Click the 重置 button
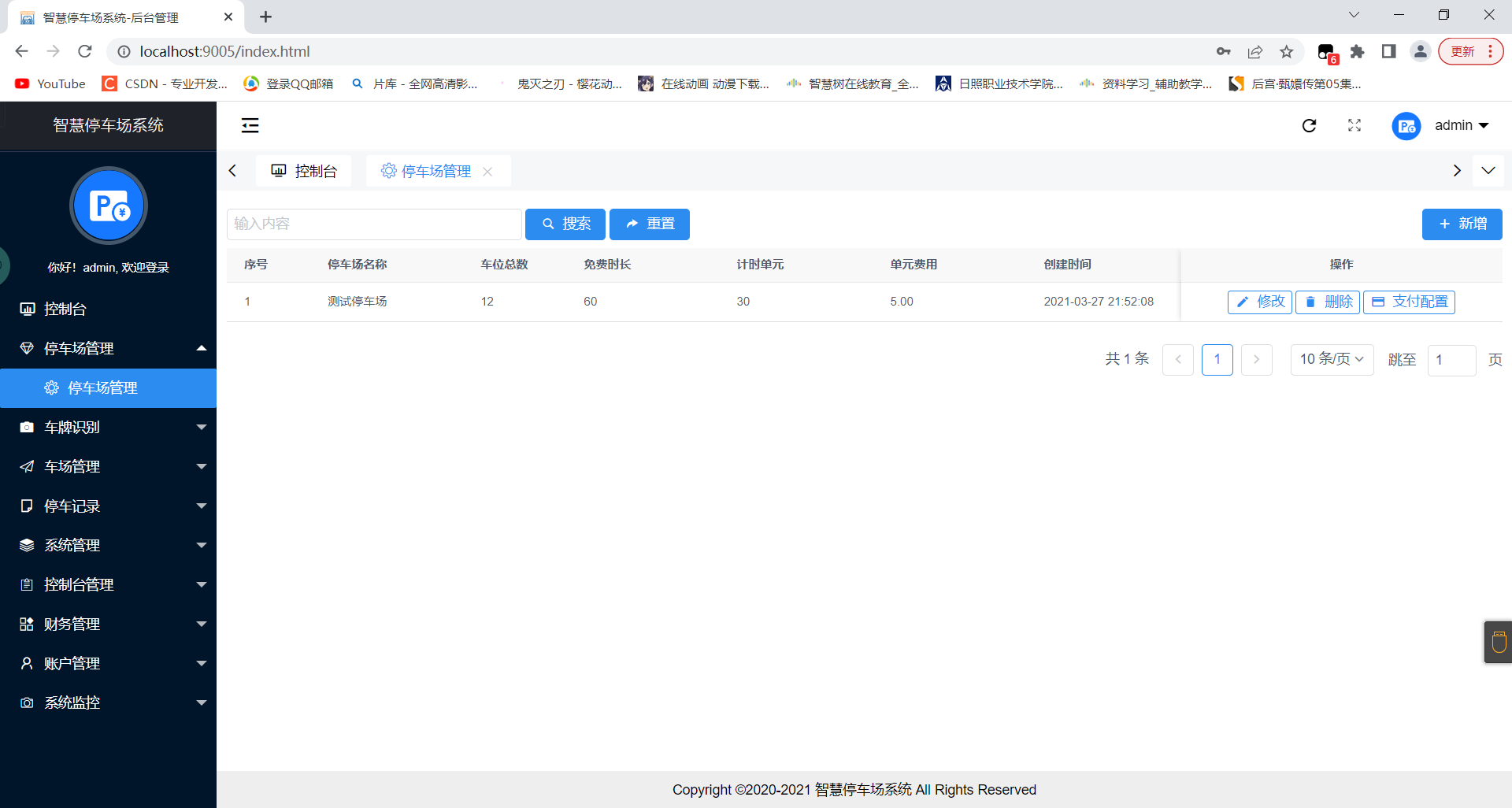 pos(650,224)
